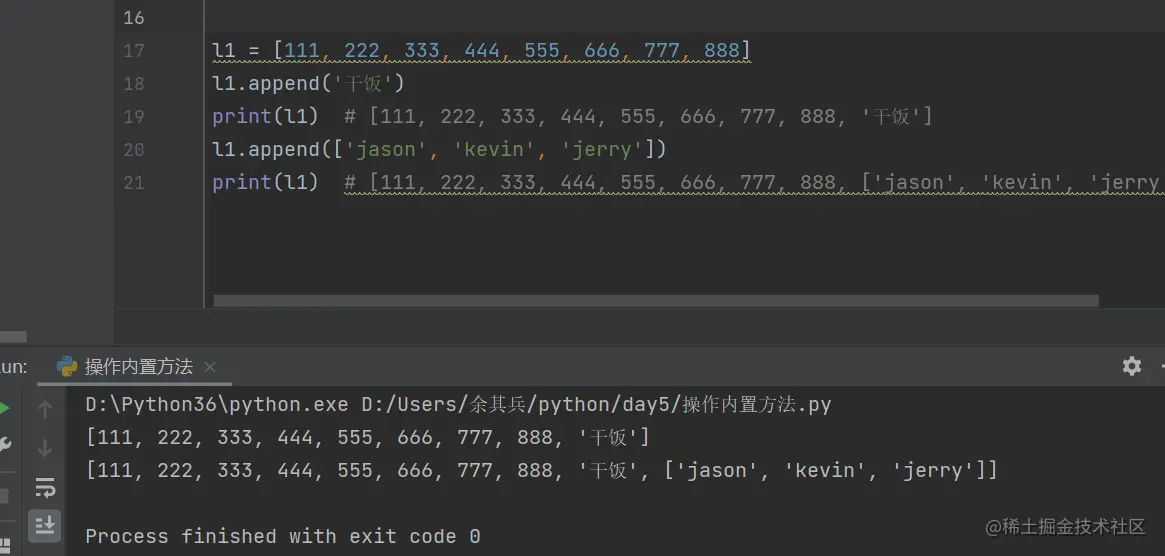Screen dimensions: 1165x556
Task: Click line number 21 in the gutter
Action: click(x=134, y=182)
